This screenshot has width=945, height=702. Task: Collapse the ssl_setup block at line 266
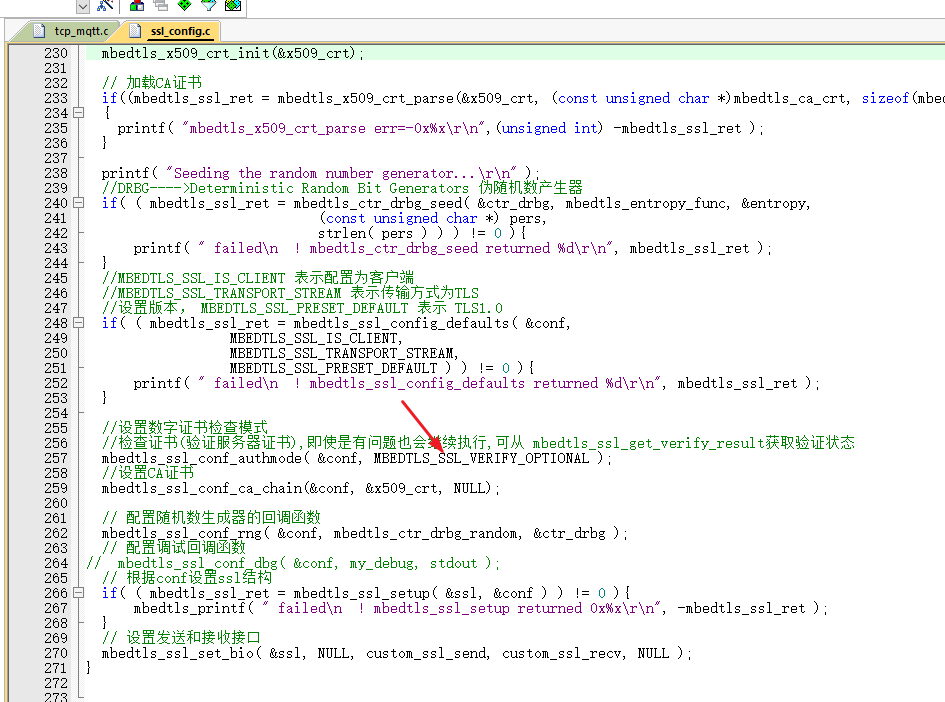pyautogui.click(x=78, y=593)
